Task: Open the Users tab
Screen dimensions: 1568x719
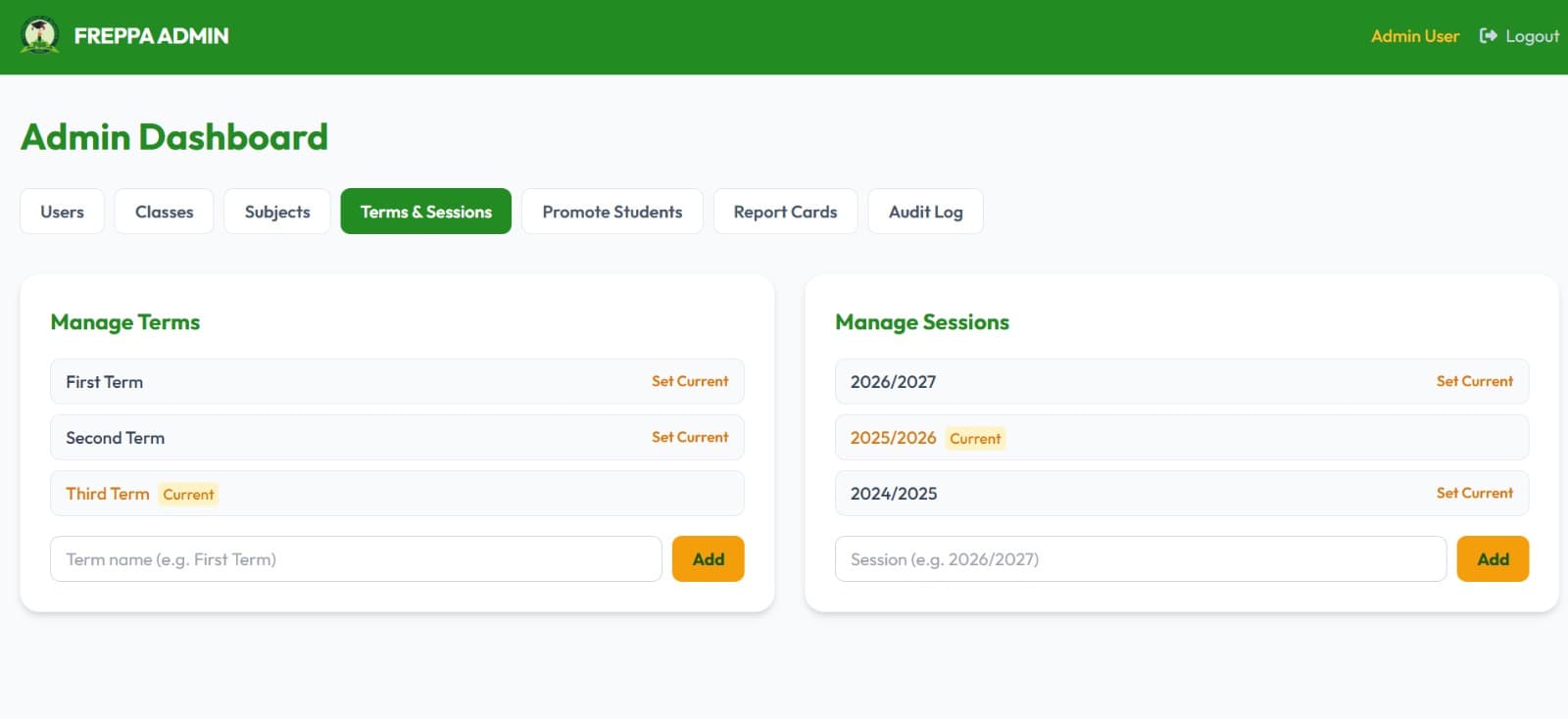Action: [62, 212]
